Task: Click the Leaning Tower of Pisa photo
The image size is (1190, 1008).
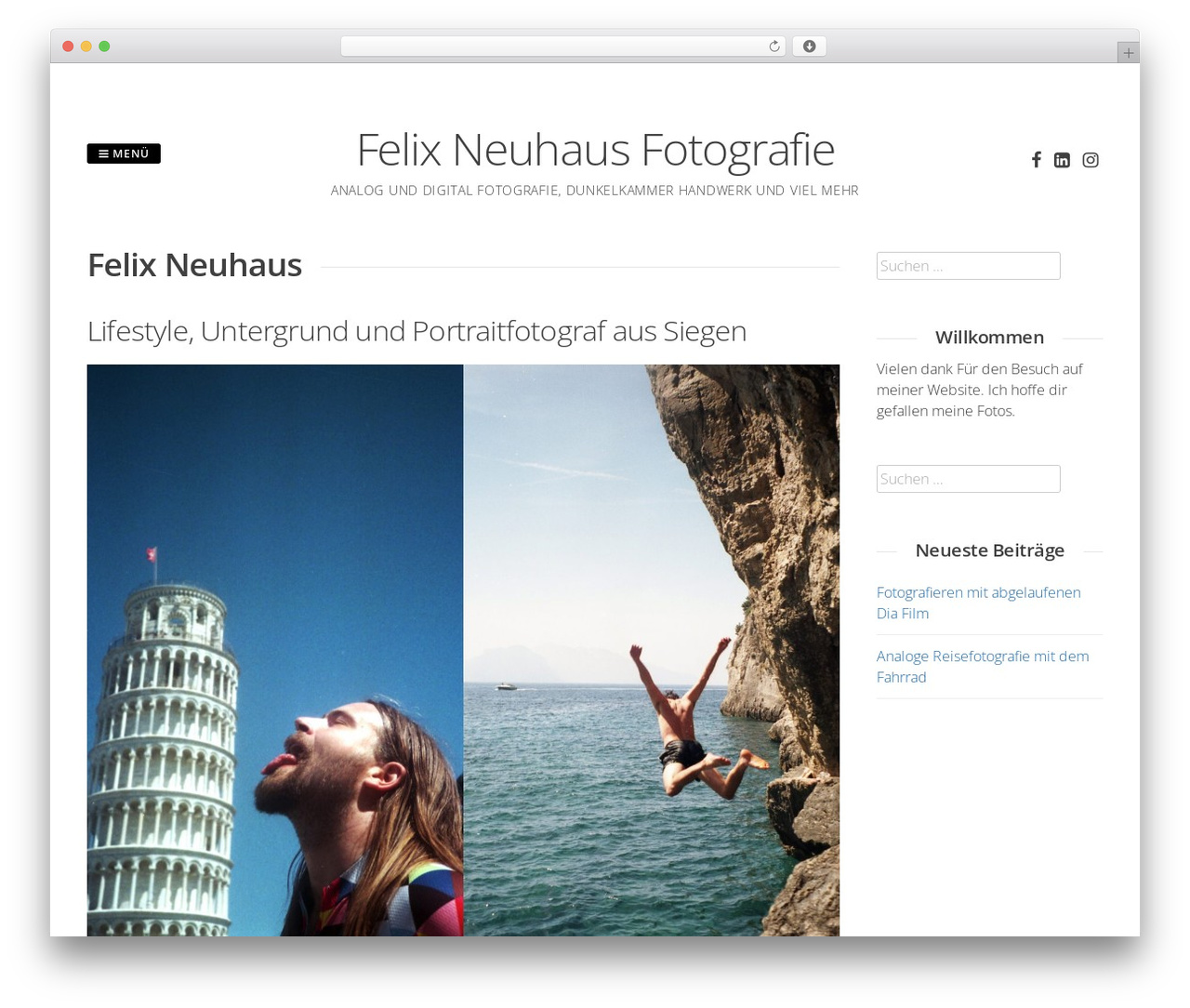Action: point(275,650)
